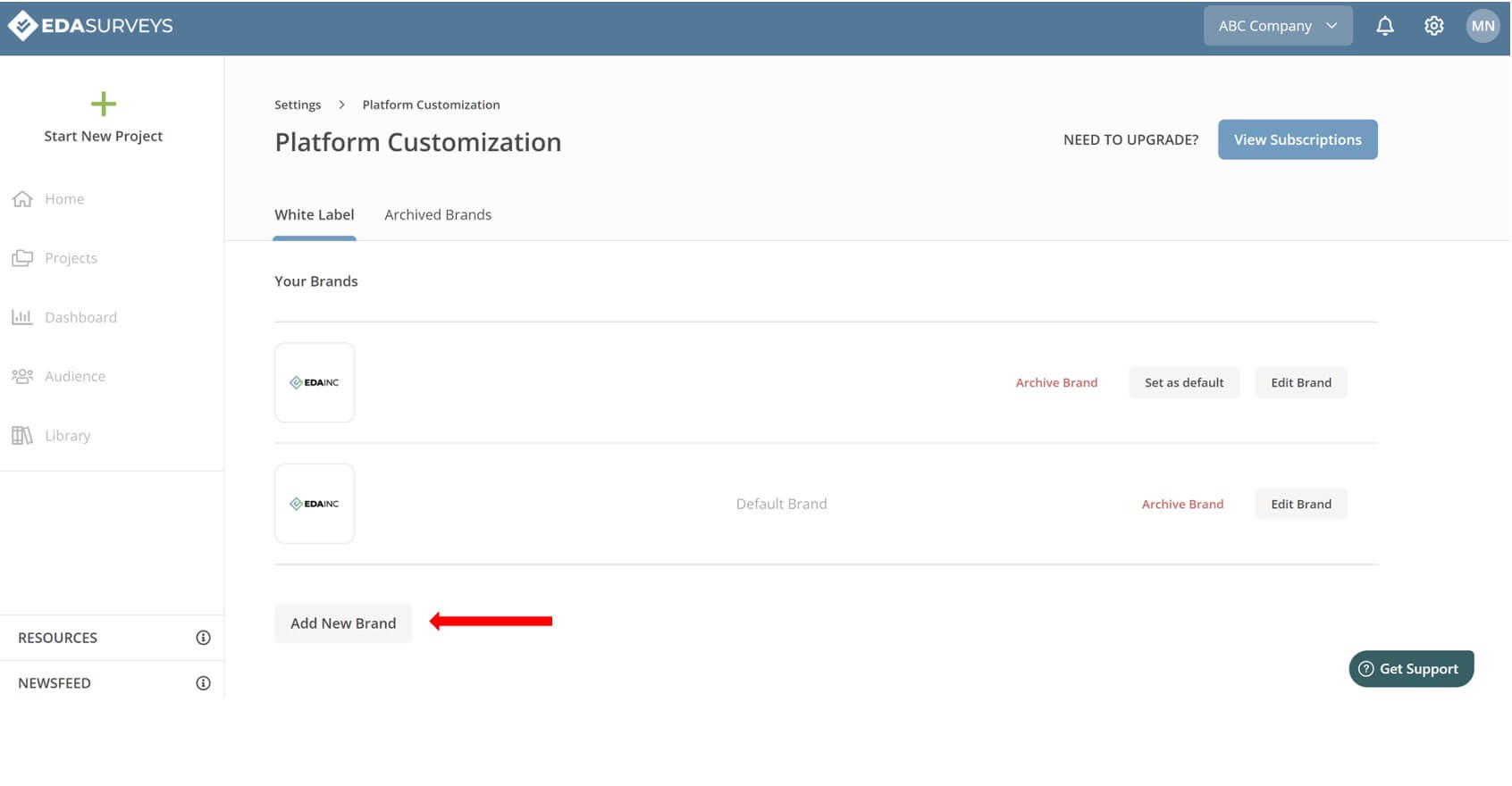The height and width of the screenshot is (786, 1512).
Task: Open Audience in sidebar
Action: point(75,376)
